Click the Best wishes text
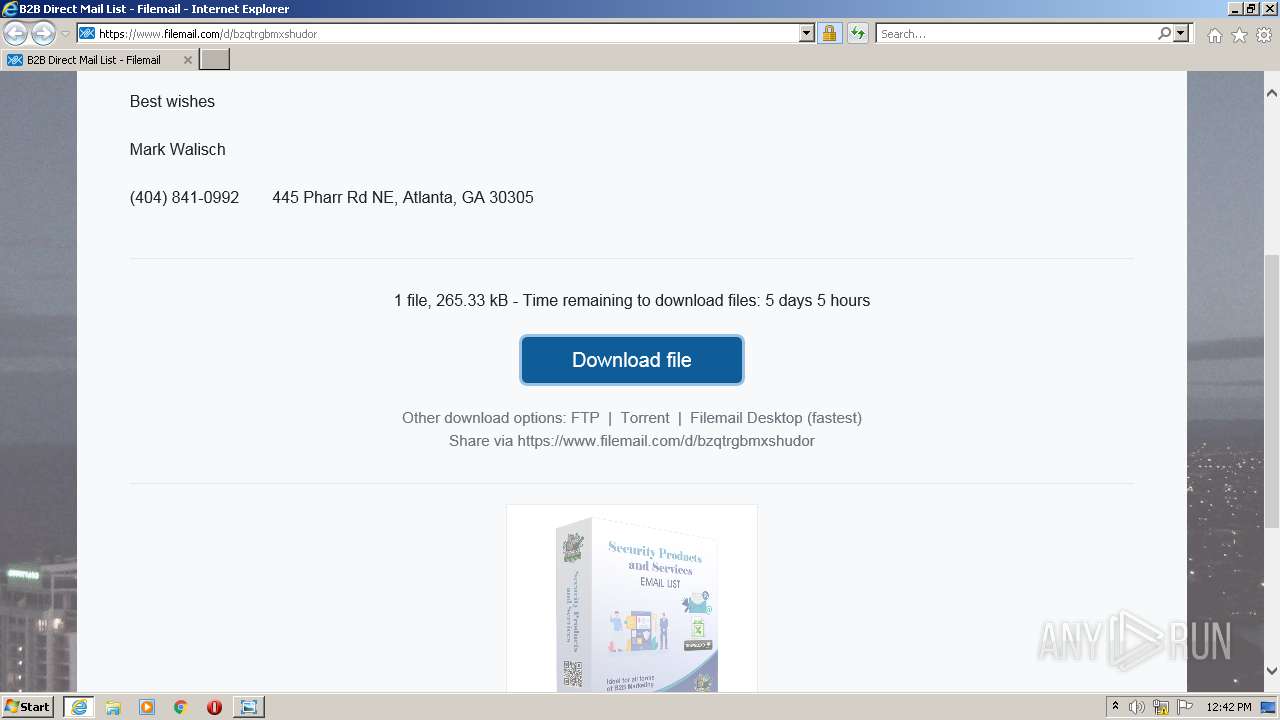The image size is (1280, 720). [x=172, y=101]
